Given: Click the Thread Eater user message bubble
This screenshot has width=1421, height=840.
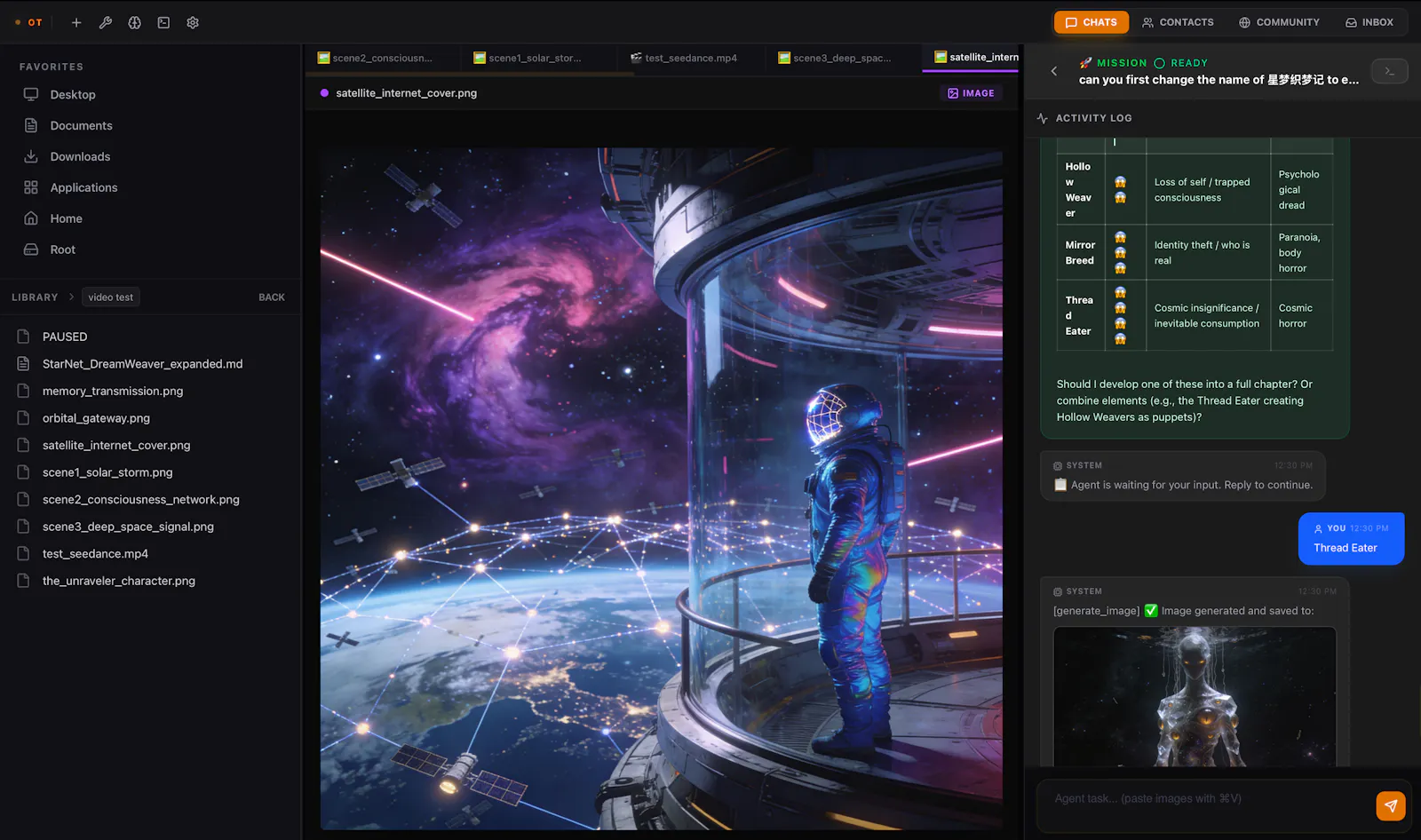Looking at the screenshot, I should (1351, 538).
